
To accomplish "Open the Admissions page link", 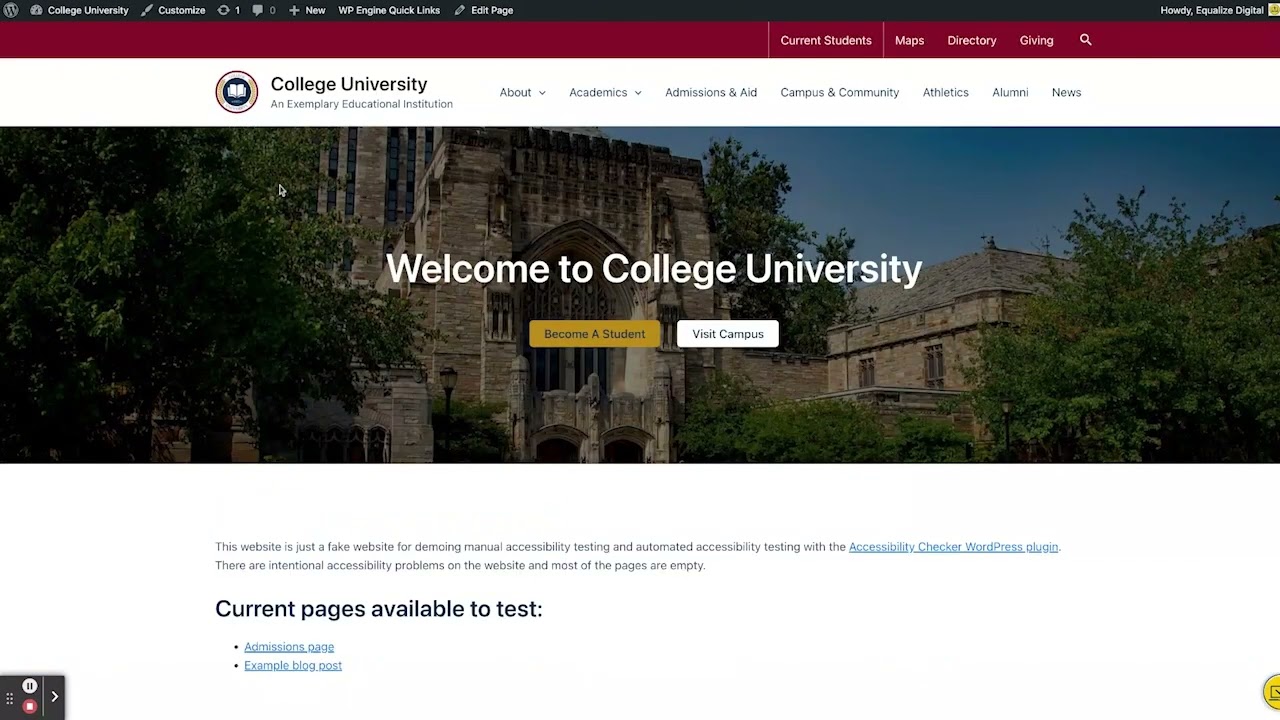I will tap(289, 647).
